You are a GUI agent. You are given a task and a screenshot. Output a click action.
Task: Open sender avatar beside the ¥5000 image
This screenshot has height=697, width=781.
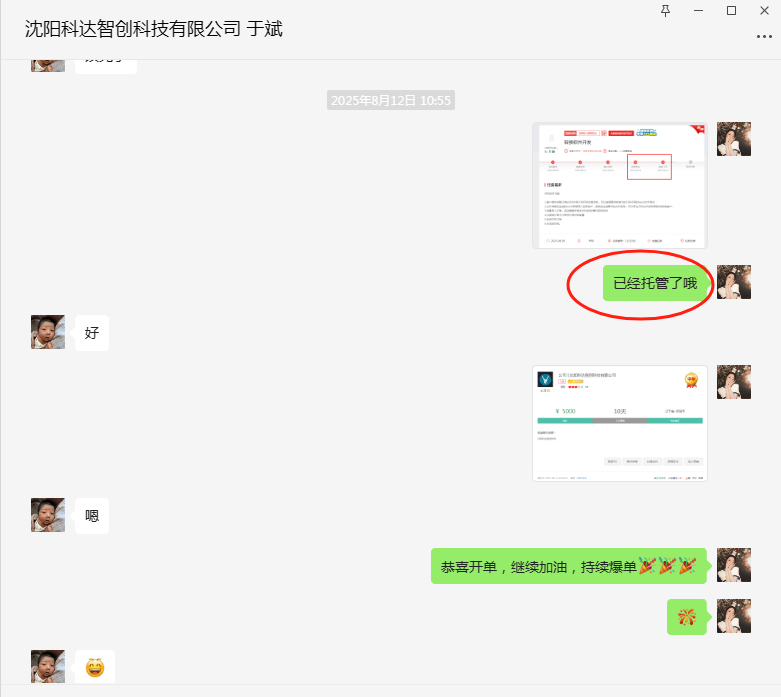point(734,382)
